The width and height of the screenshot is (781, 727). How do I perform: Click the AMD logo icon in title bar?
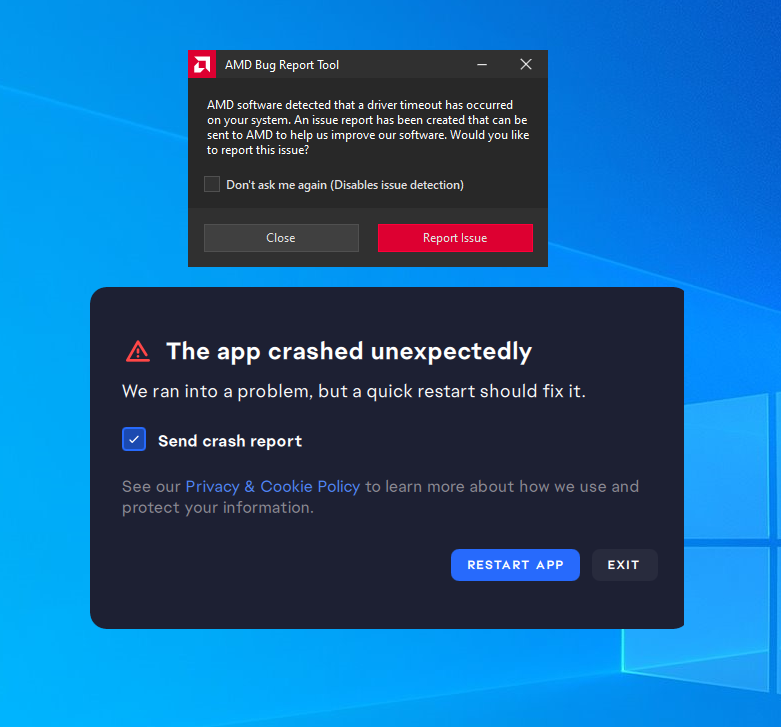tap(202, 64)
